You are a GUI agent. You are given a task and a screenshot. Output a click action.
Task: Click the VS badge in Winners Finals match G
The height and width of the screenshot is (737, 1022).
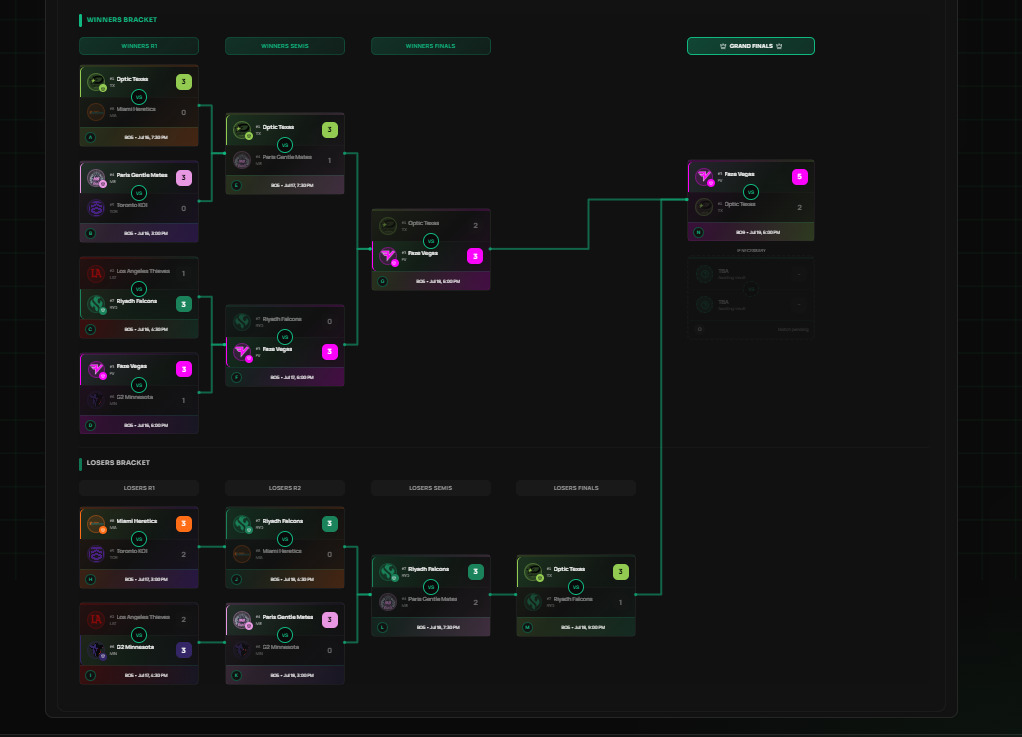431,241
